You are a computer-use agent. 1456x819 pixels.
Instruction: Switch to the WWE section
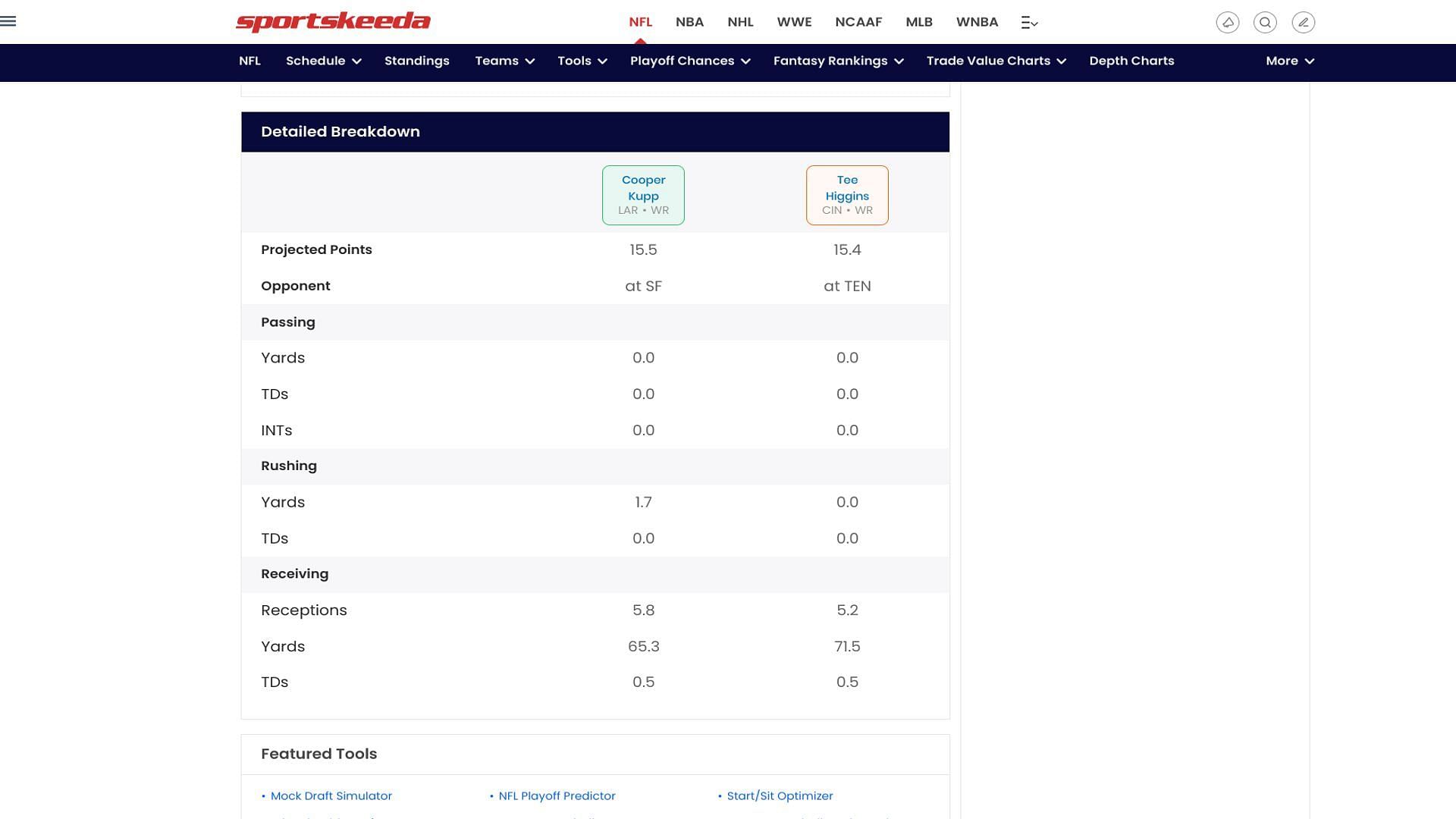pos(794,22)
